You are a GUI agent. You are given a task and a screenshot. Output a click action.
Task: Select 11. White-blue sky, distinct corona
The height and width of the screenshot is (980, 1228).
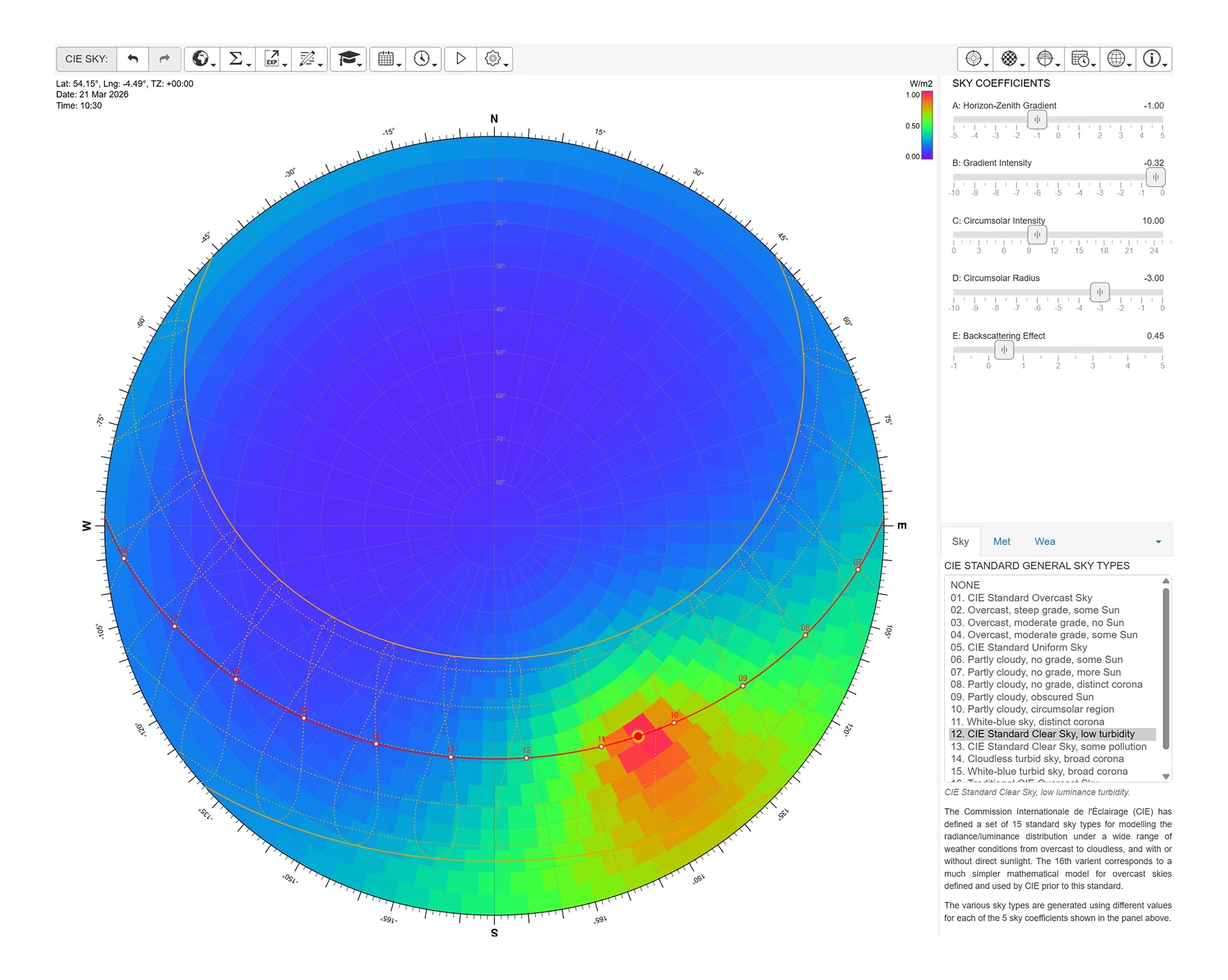(1053, 722)
